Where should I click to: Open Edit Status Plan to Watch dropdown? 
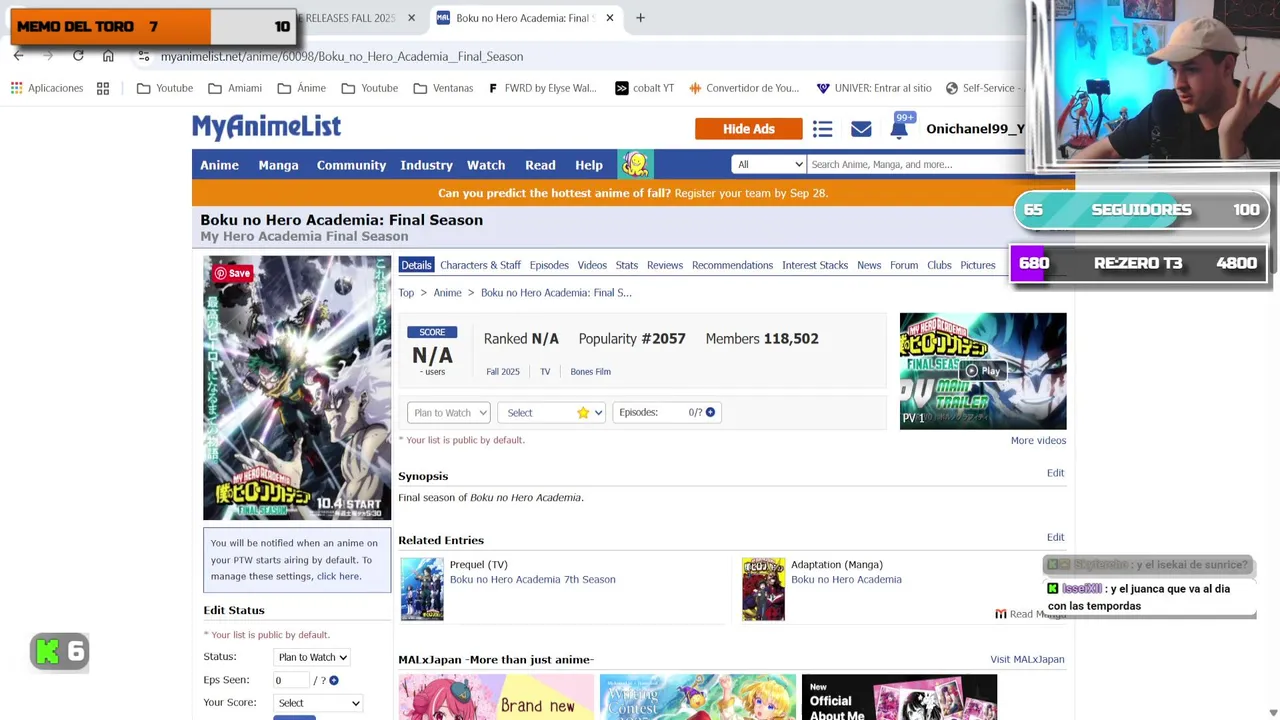pyautogui.click(x=312, y=657)
